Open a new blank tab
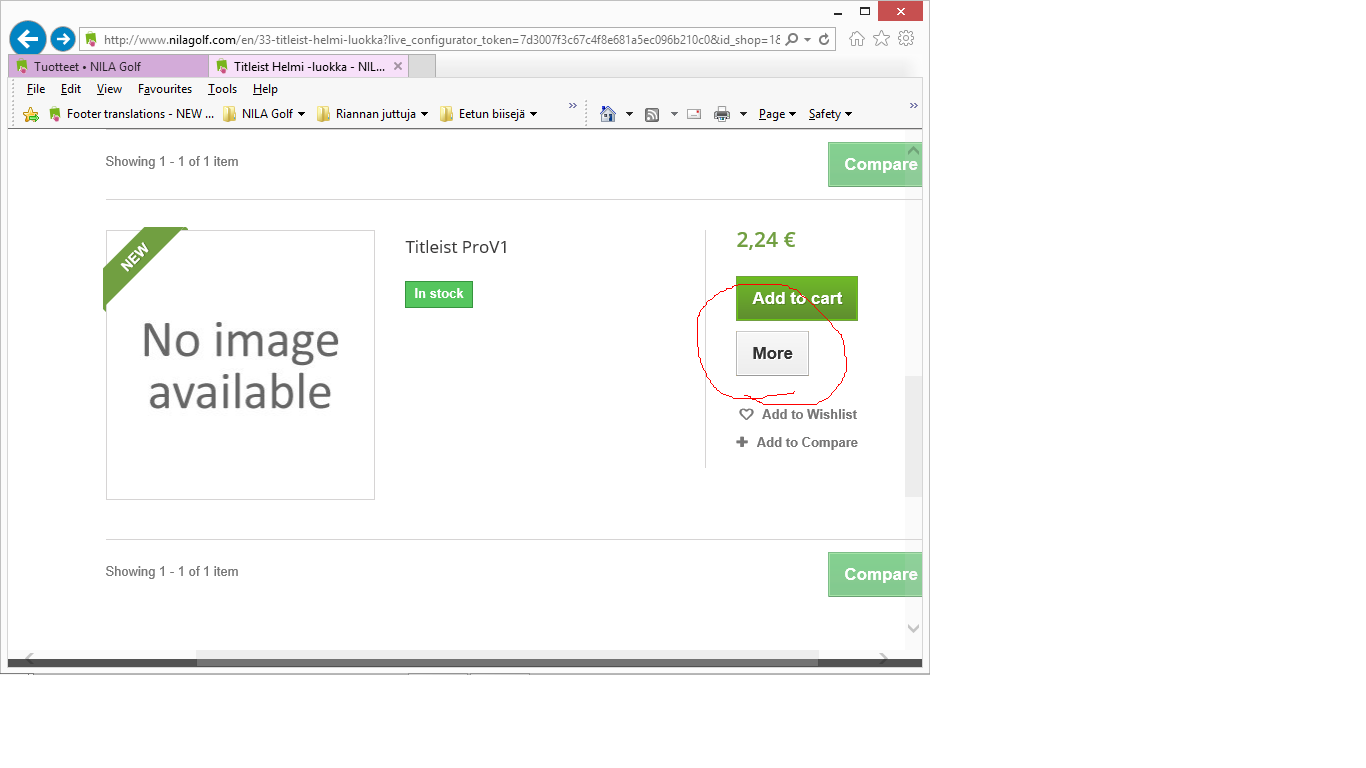The height and width of the screenshot is (768, 1366). pyautogui.click(x=422, y=66)
